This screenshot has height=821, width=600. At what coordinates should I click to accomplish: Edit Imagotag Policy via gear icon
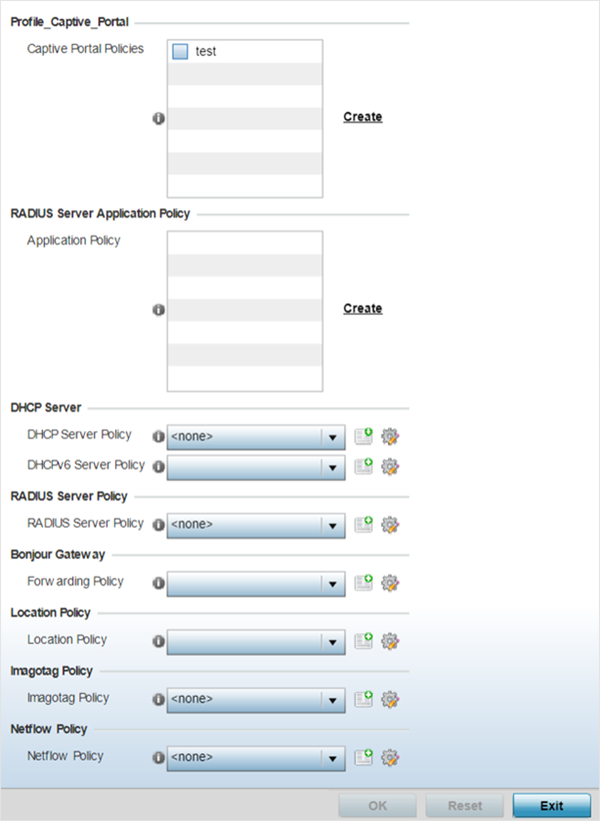point(390,700)
